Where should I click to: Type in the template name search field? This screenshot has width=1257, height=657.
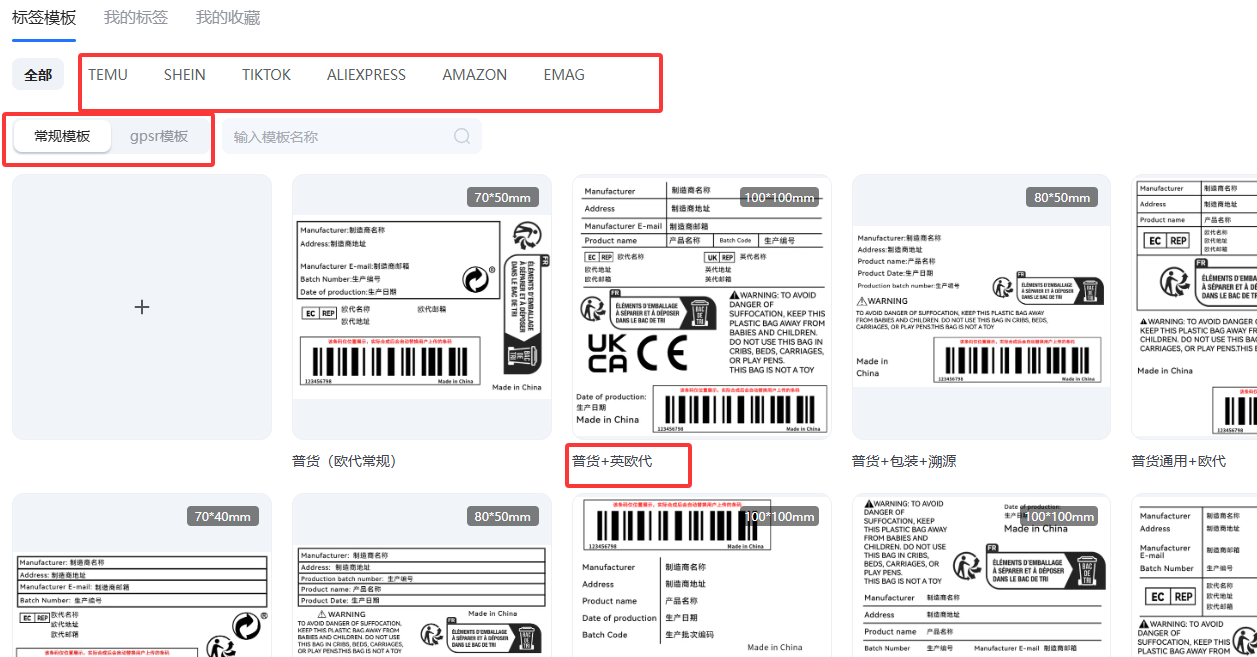point(338,137)
